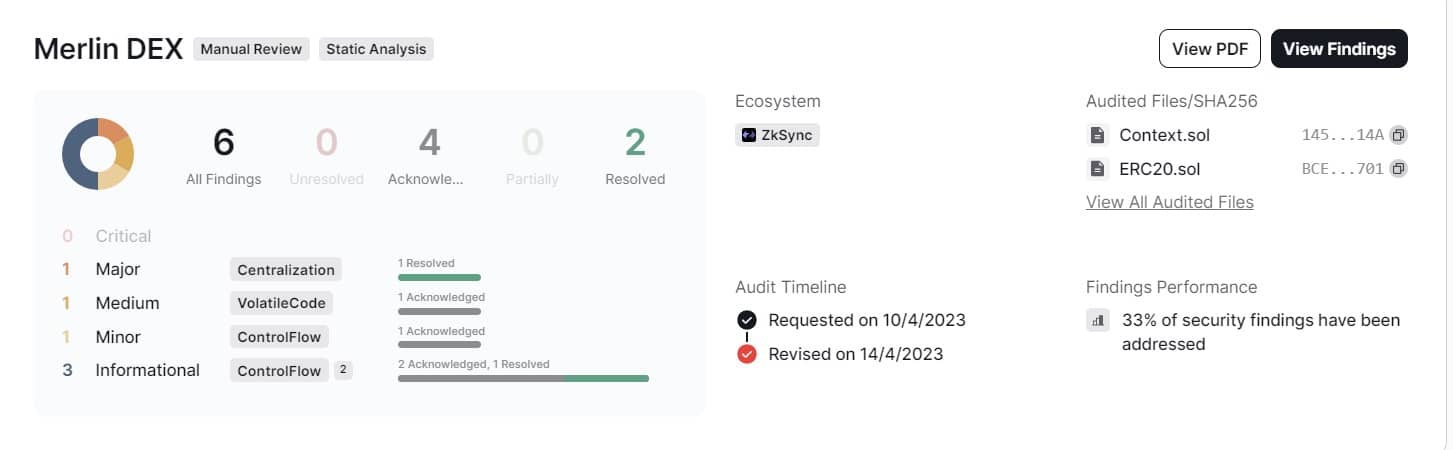1453x450 pixels.
Task: Click the Ecosystem heading
Action: (x=777, y=101)
